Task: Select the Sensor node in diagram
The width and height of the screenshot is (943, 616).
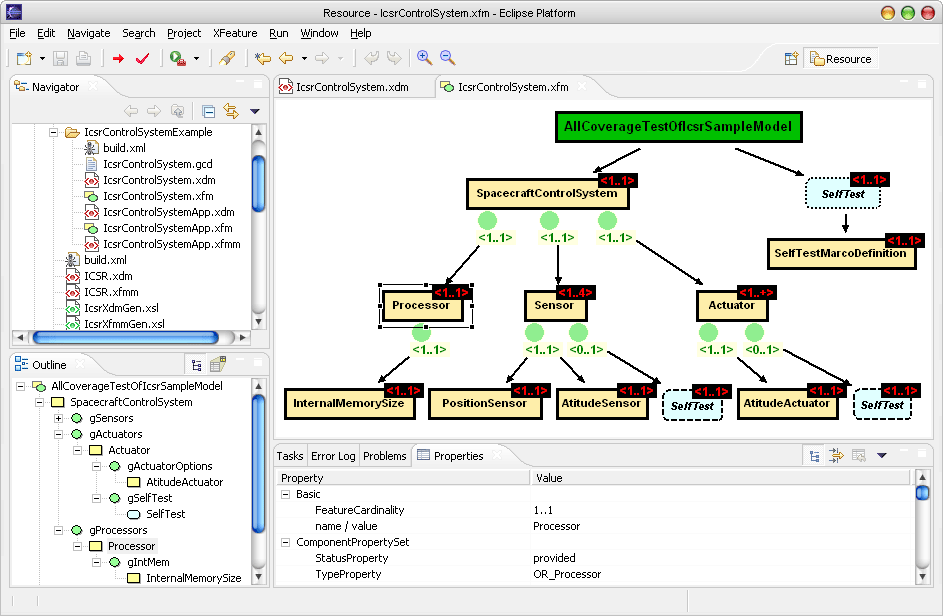Action: pyautogui.click(x=554, y=306)
